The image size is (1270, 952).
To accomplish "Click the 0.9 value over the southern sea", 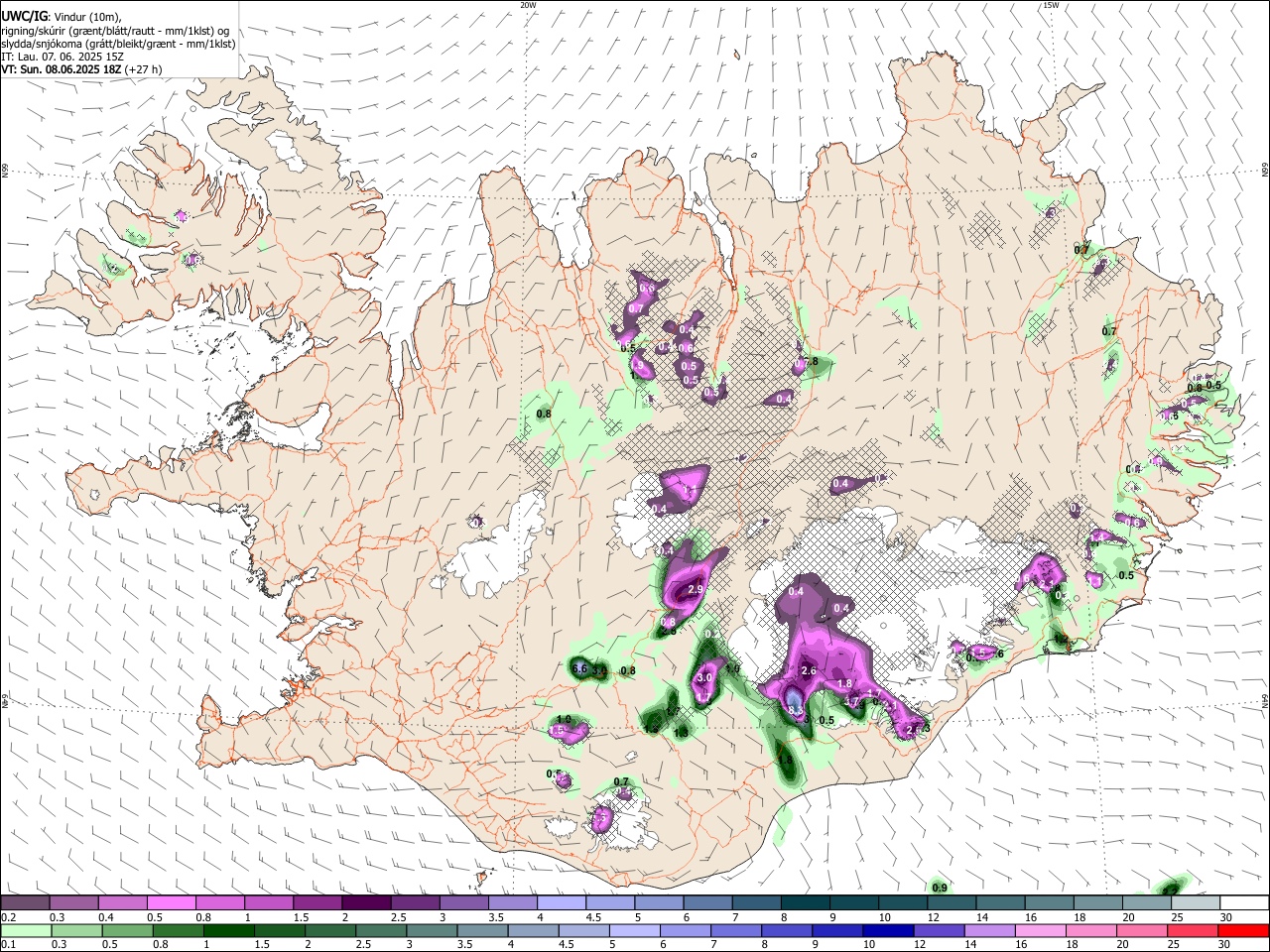I will (x=940, y=888).
